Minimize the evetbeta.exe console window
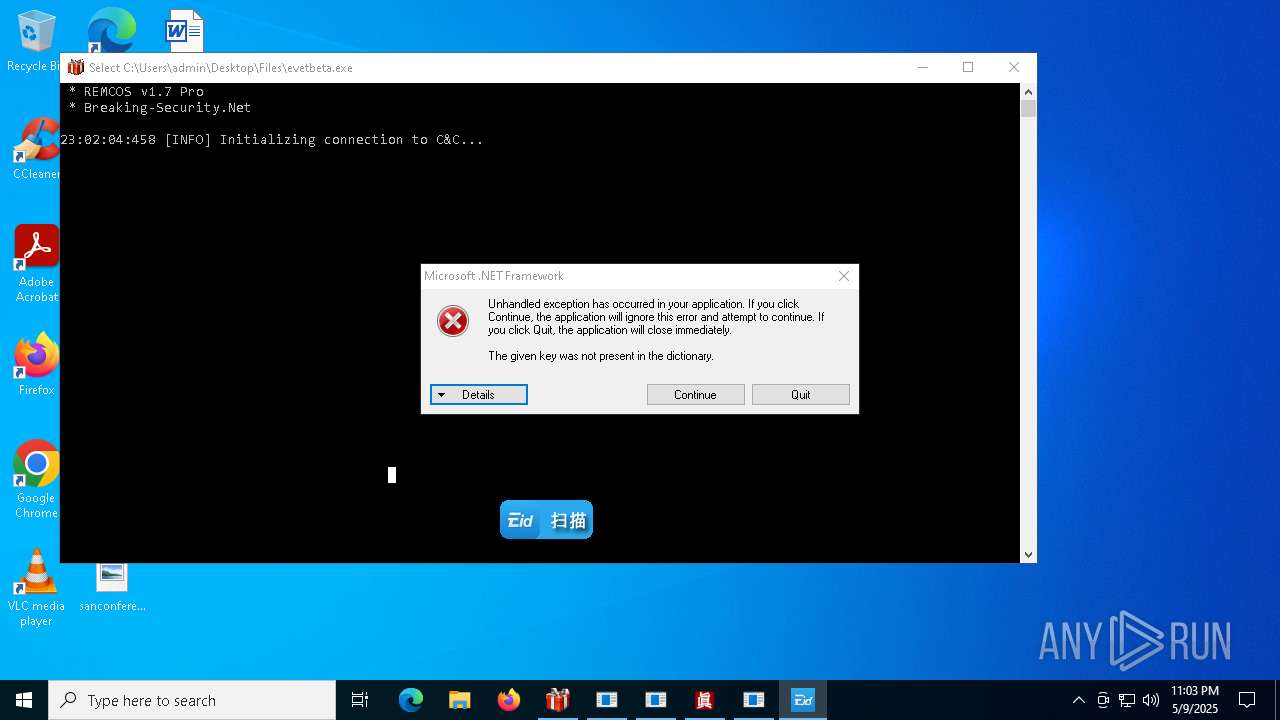The width and height of the screenshot is (1280, 720). 922,67
